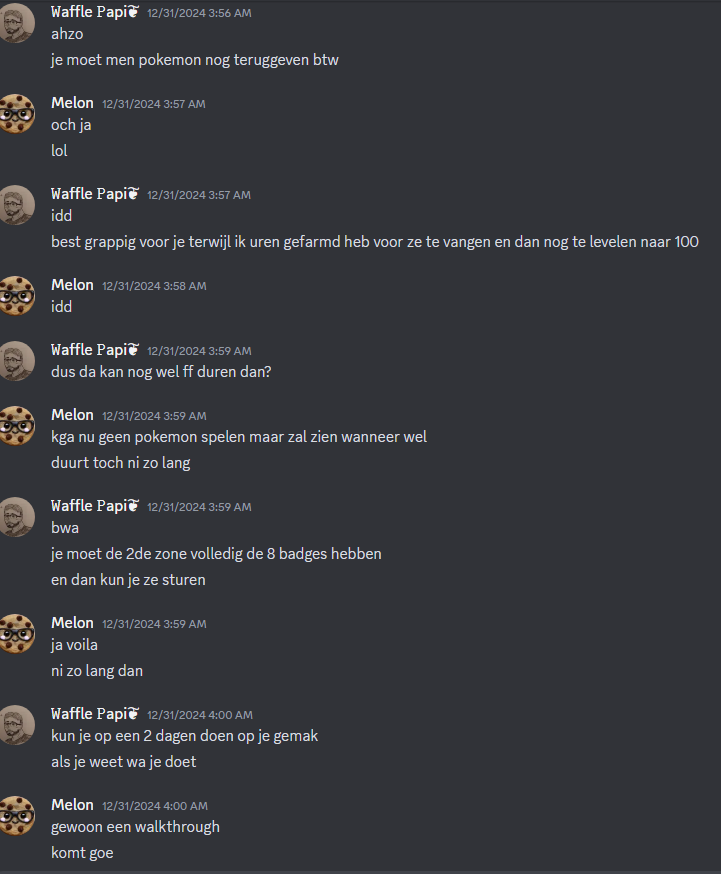This screenshot has height=874, width=721.
Task: Open the Melon username above "och ja"
Action: (72, 103)
